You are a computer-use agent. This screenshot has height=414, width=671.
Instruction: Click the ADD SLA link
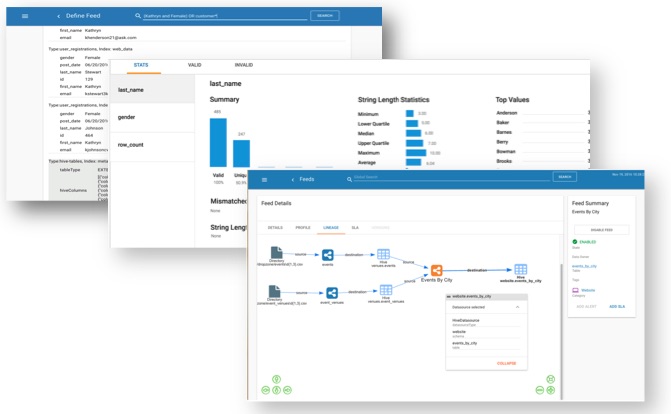(x=617, y=307)
